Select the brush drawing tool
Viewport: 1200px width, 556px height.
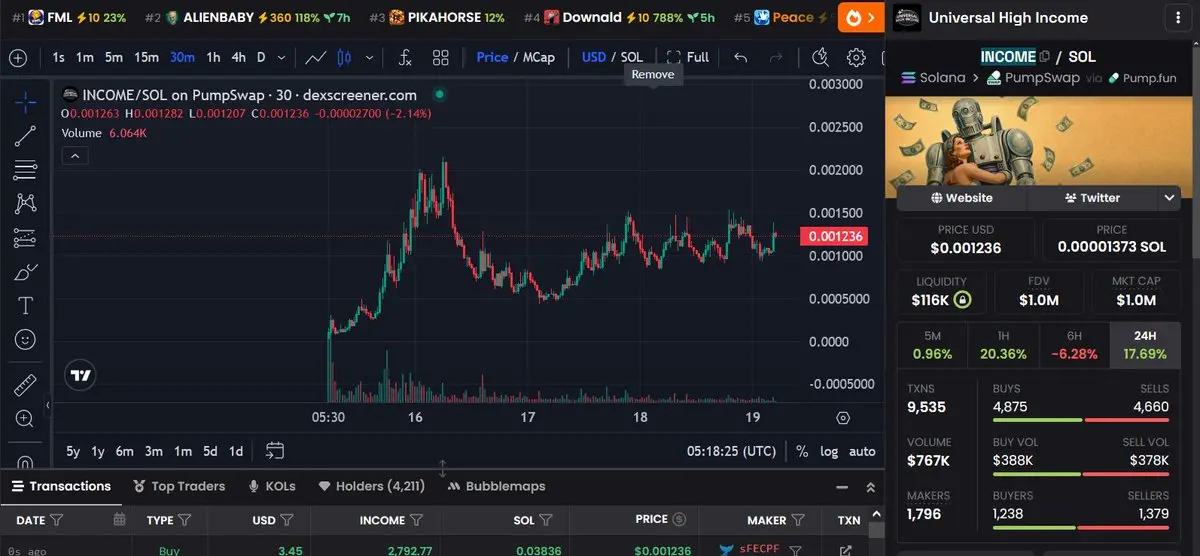pyautogui.click(x=26, y=272)
